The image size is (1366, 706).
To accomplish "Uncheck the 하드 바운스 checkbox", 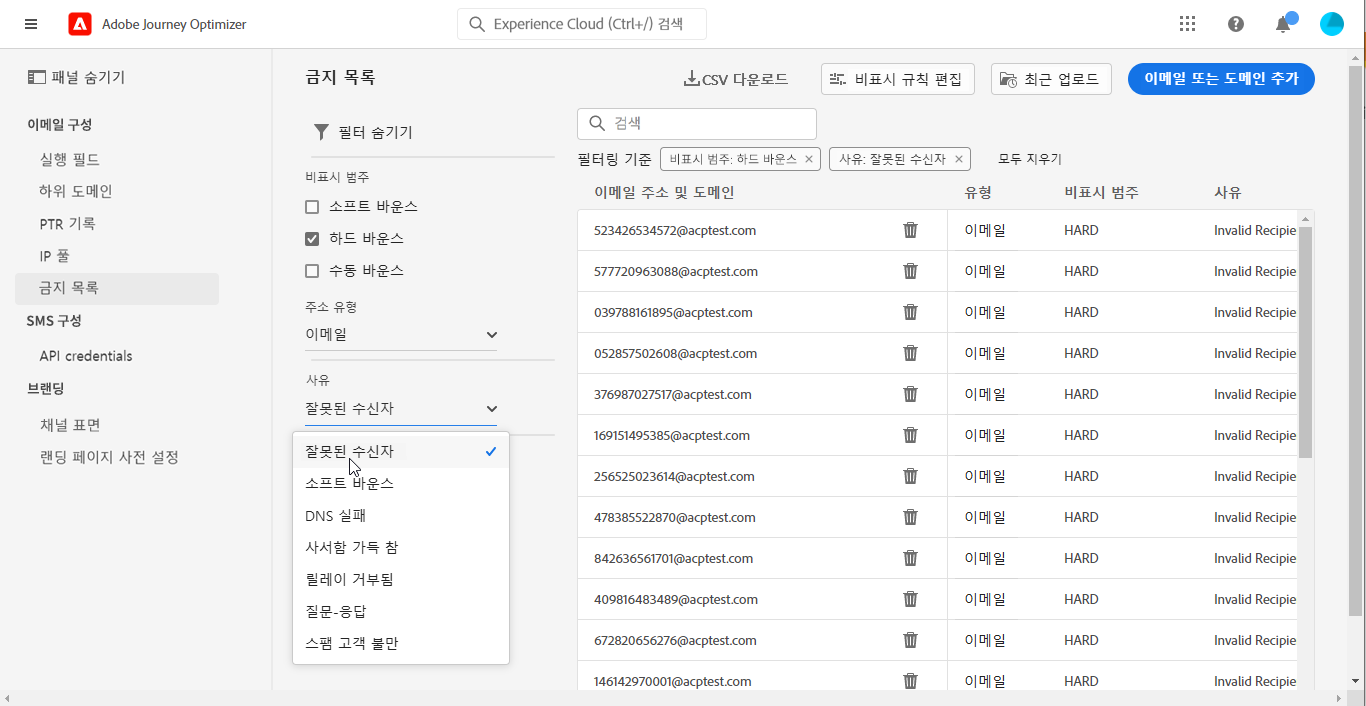I will (312, 239).
